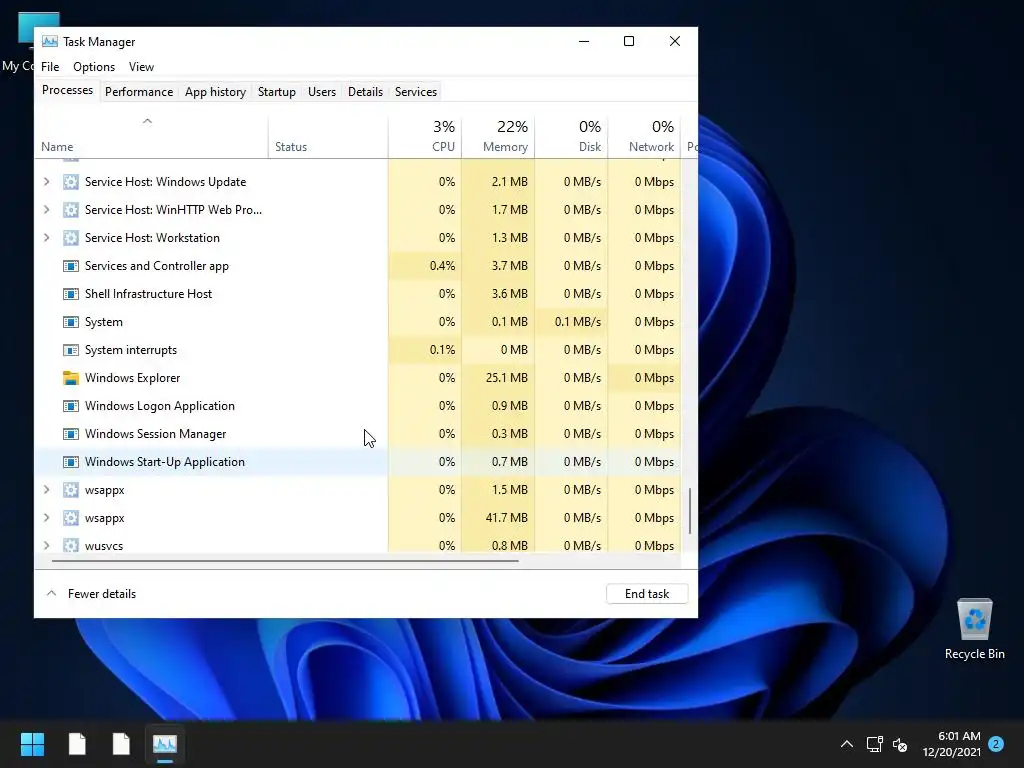The height and width of the screenshot is (768, 1024).
Task: Click the wusvcs gear icon
Action: 71,545
